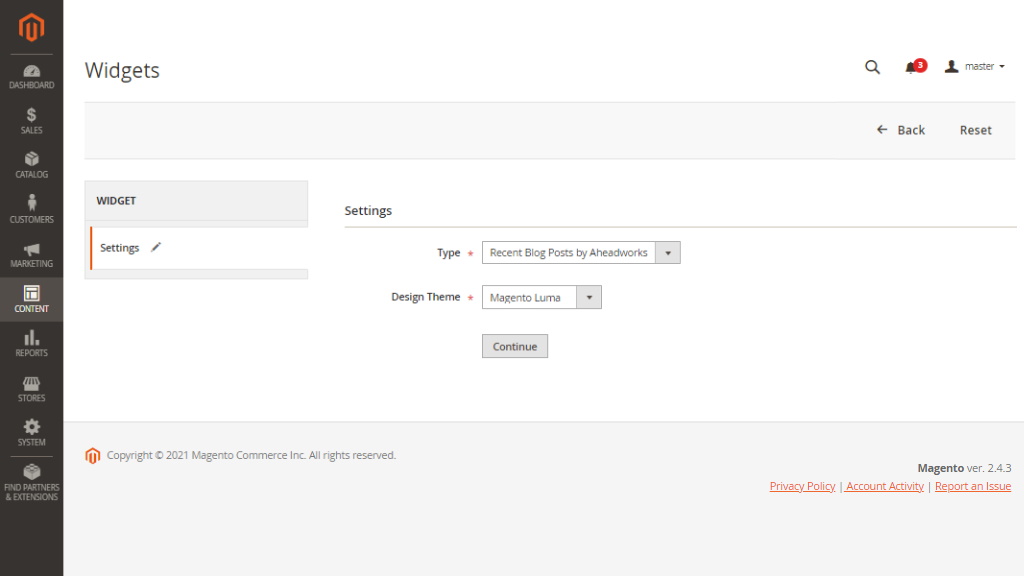
Task: Open the Content menu
Action: click(x=31, y=299)
